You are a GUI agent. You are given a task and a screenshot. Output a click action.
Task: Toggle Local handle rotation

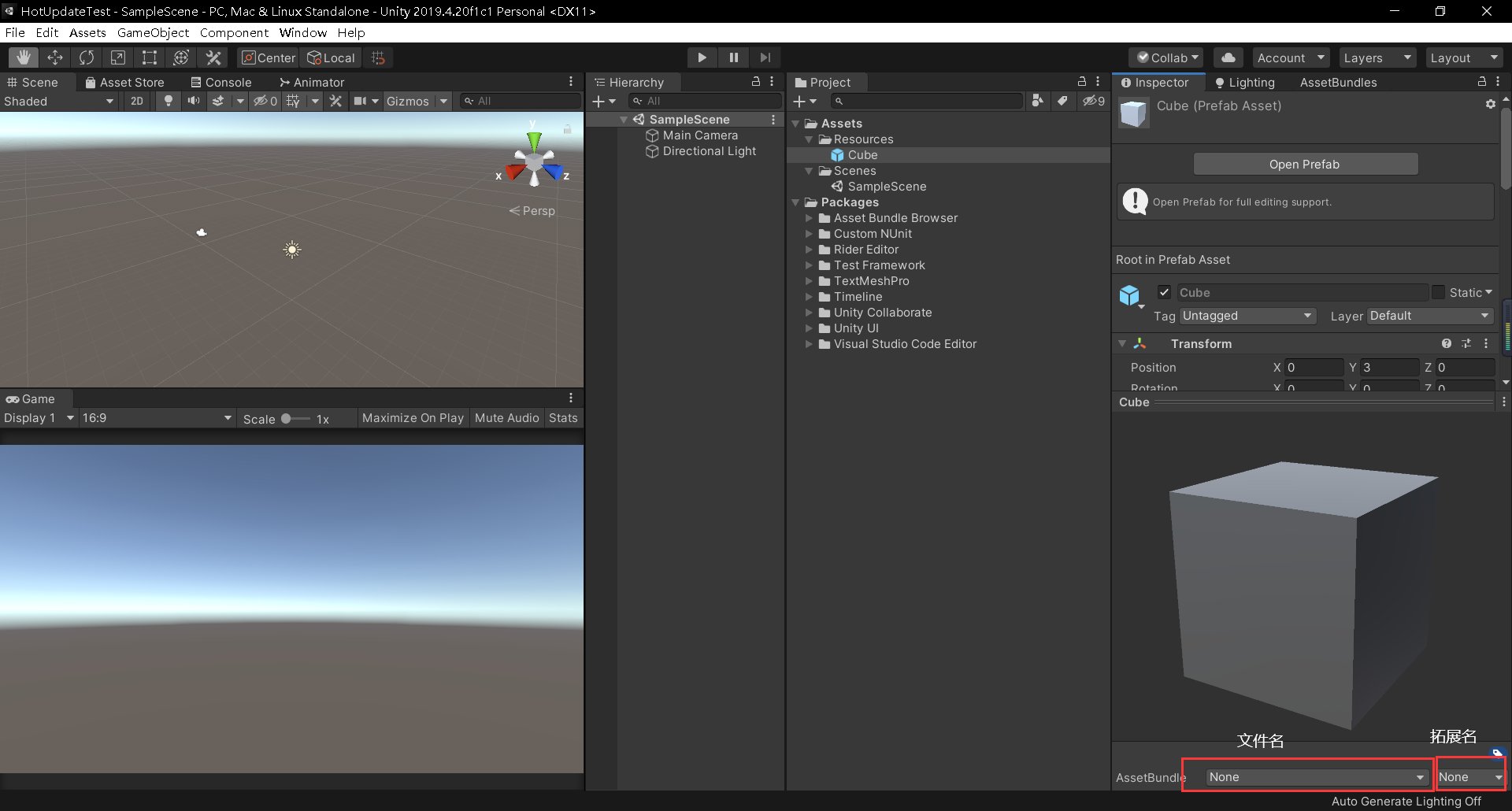pos(331,57)
